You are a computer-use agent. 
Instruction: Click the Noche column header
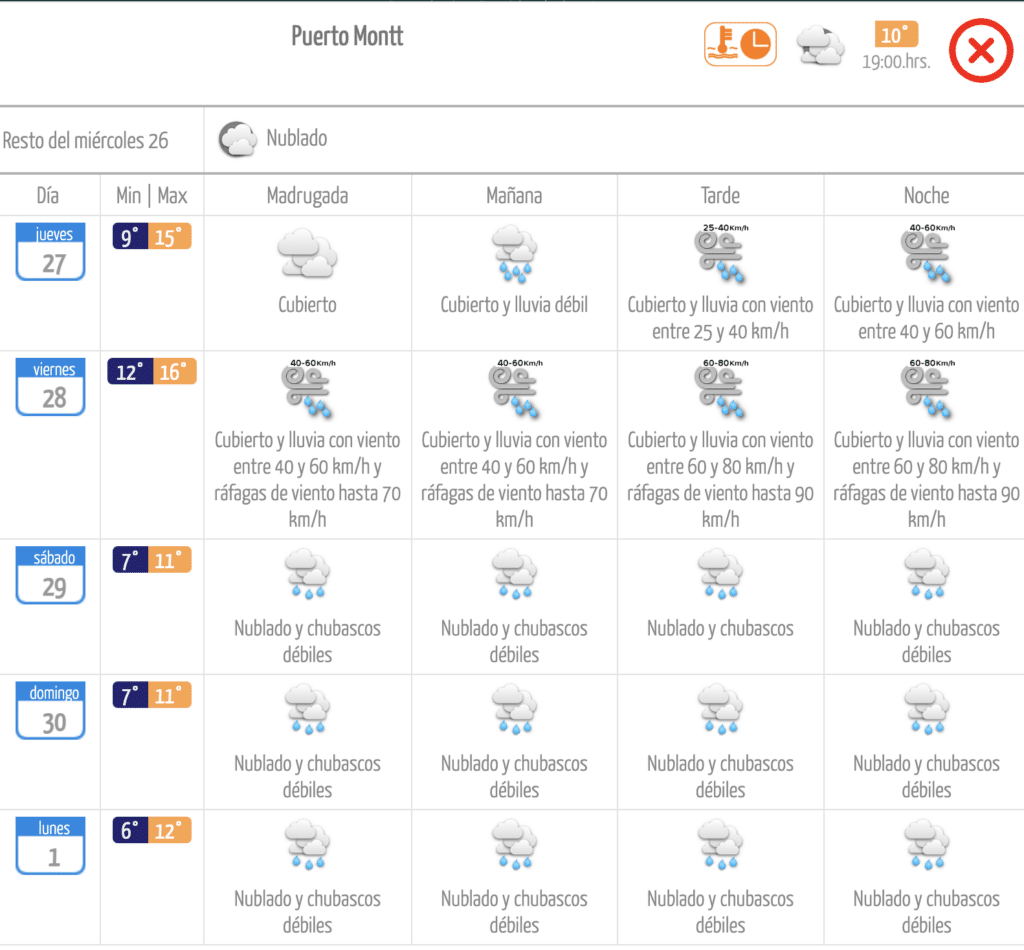pos(926,195)
